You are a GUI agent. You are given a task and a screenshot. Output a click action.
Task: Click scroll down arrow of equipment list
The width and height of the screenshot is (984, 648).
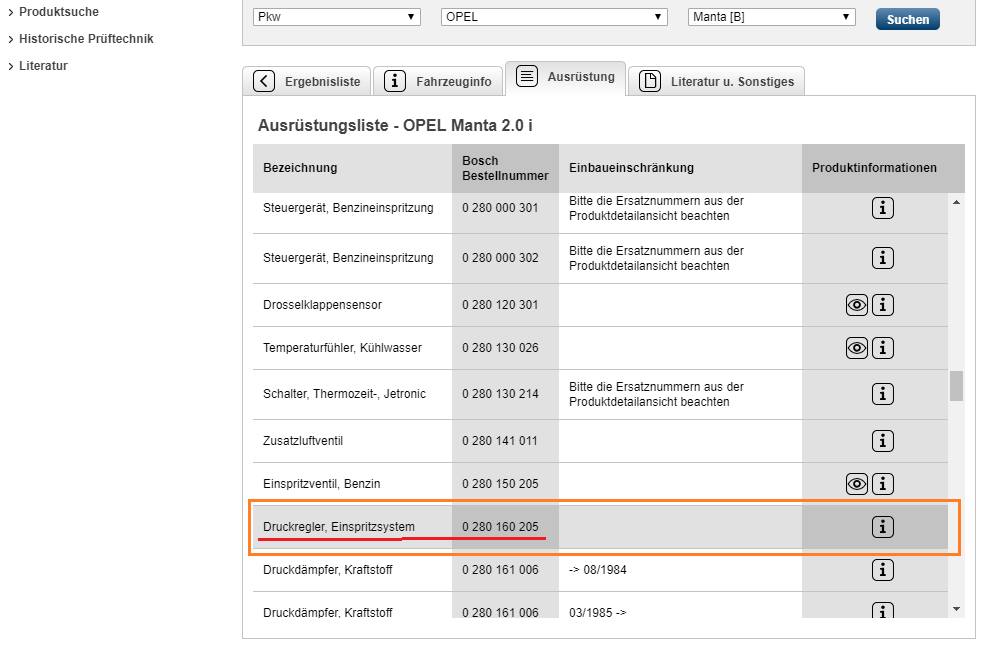click(956, 609)
